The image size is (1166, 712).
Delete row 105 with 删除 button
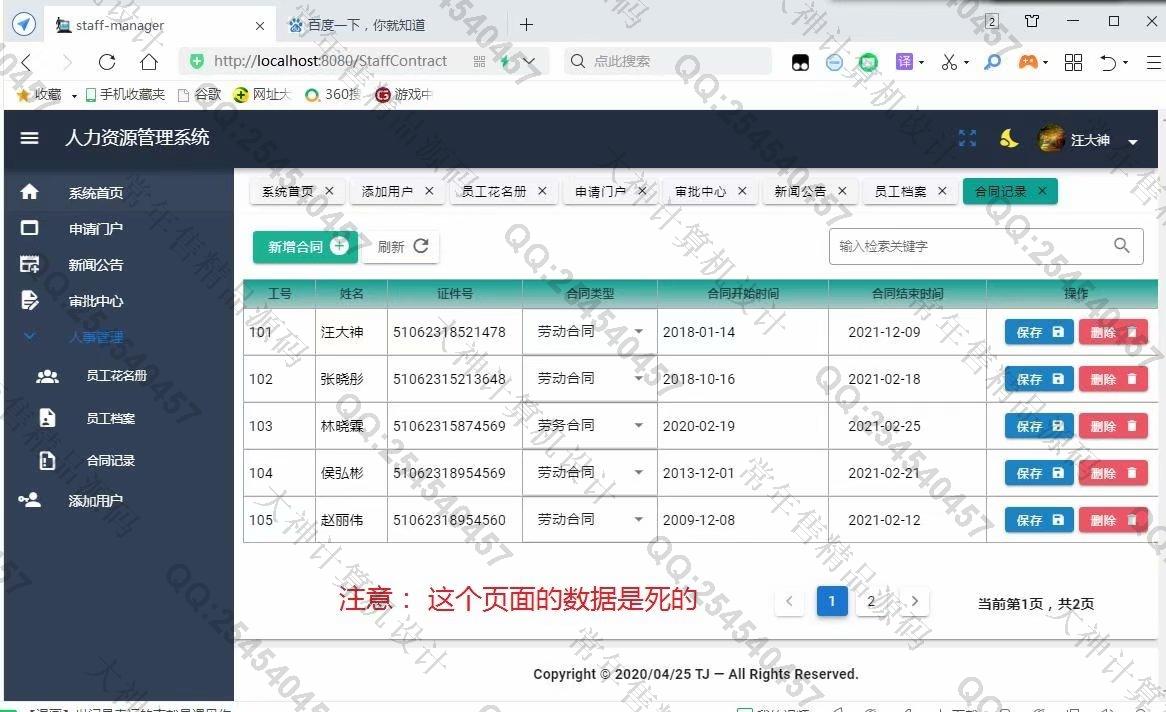click(1113, 520)
